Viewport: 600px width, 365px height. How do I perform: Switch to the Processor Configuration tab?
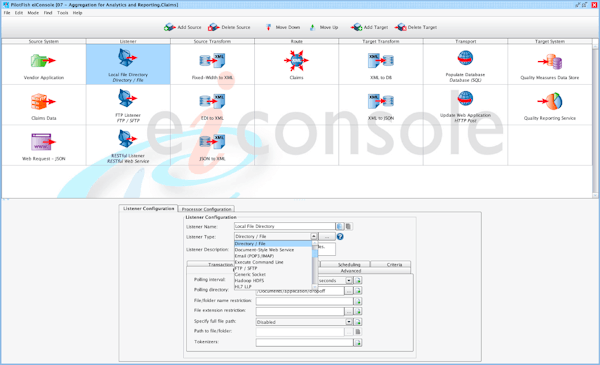[x=206, y=209]
